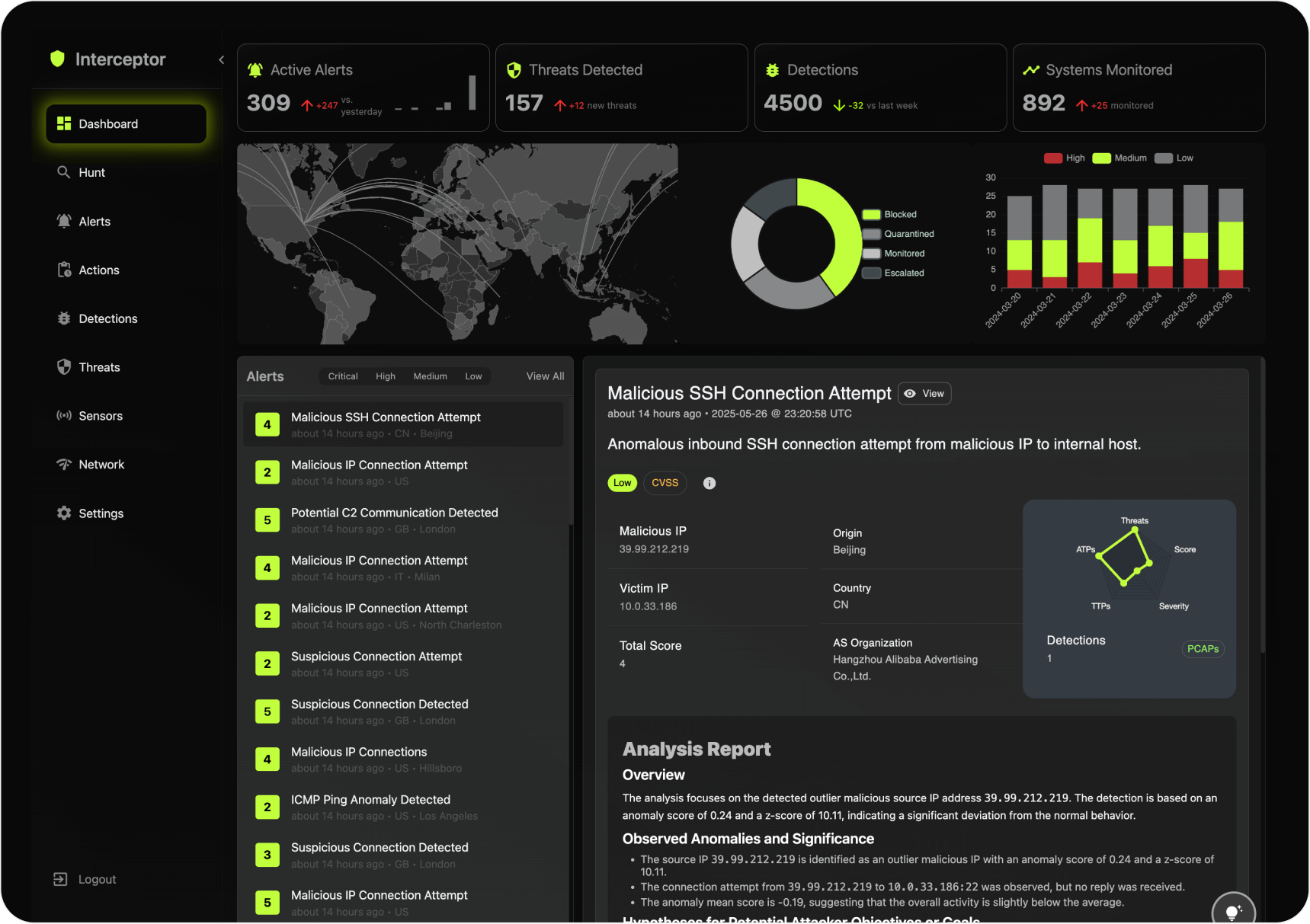Filter alerts by the Critical tab
1310x924 pixels.
point(343,376)
